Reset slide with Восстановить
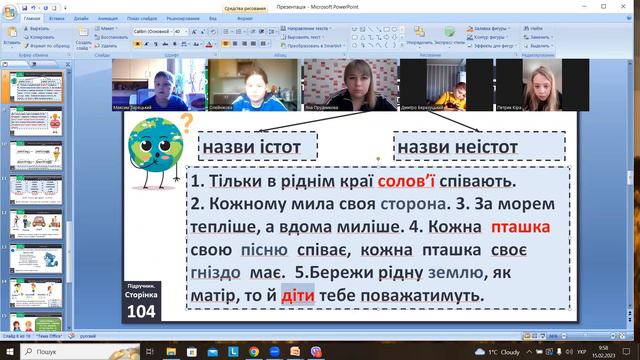Viewport: 640px width, 360px height. 111,37
